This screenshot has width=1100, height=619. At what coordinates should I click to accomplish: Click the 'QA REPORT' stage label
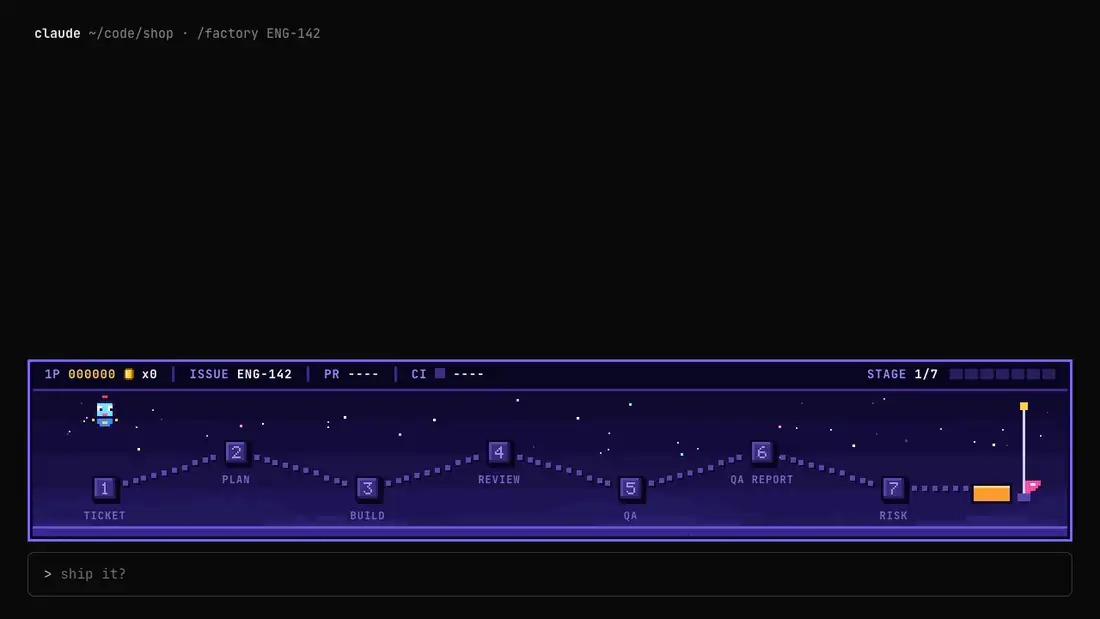762,480
